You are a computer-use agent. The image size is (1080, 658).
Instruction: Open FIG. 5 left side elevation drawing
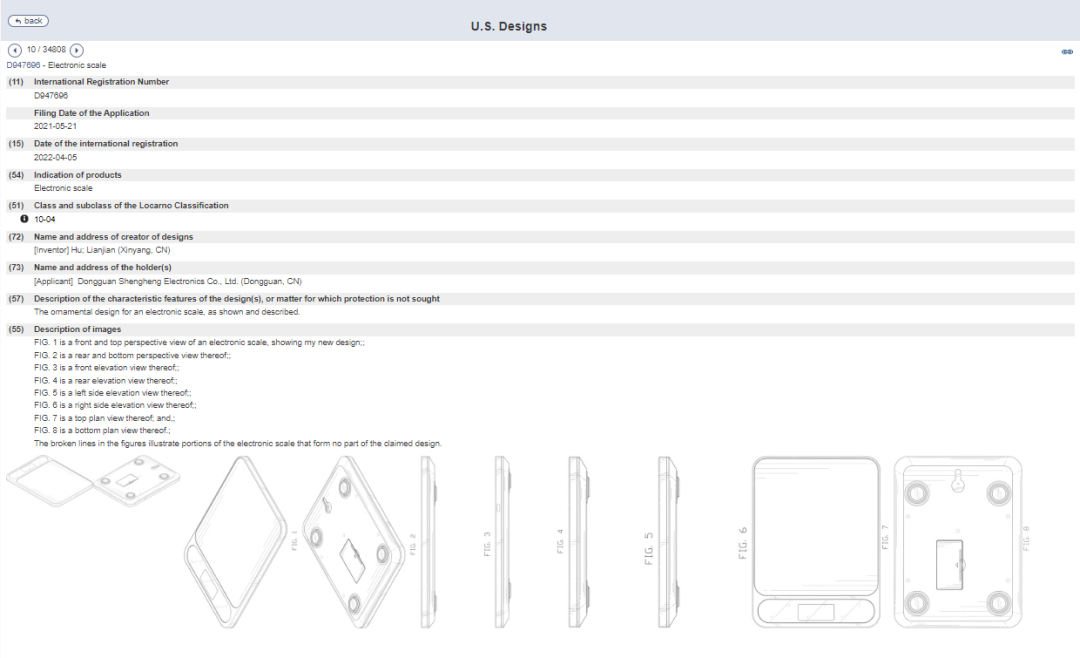tap(579, 542)
